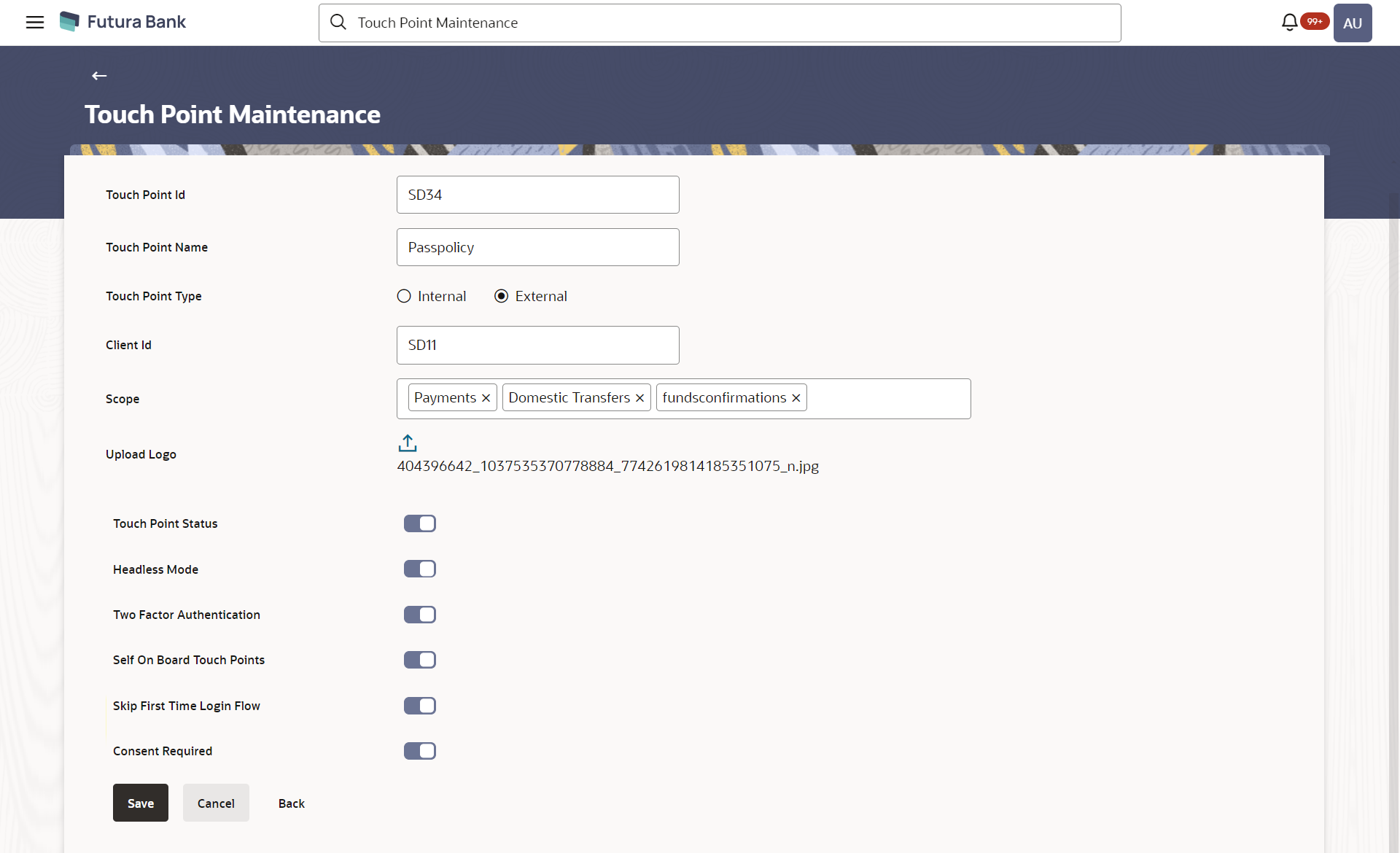Click the back arrow above page title
The width and height of the screenshot is (1400, 853).
[x=99, y=76]
